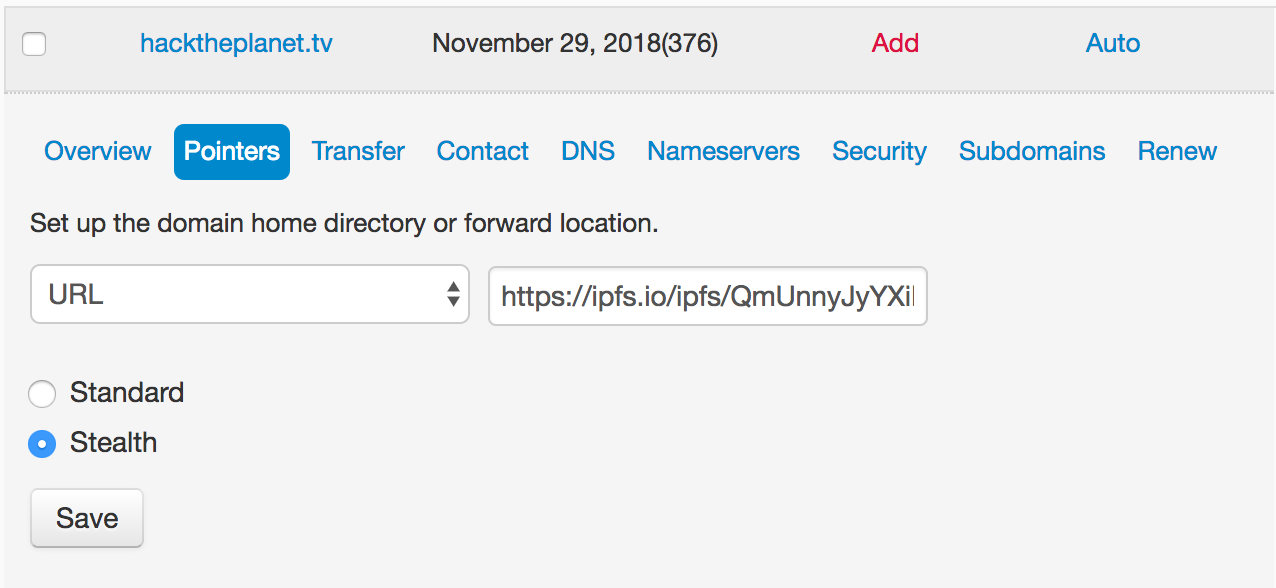Viewport: 1276px width, 588px height.
Task: View the Subdomains tab
Action: coord(1032,151)
